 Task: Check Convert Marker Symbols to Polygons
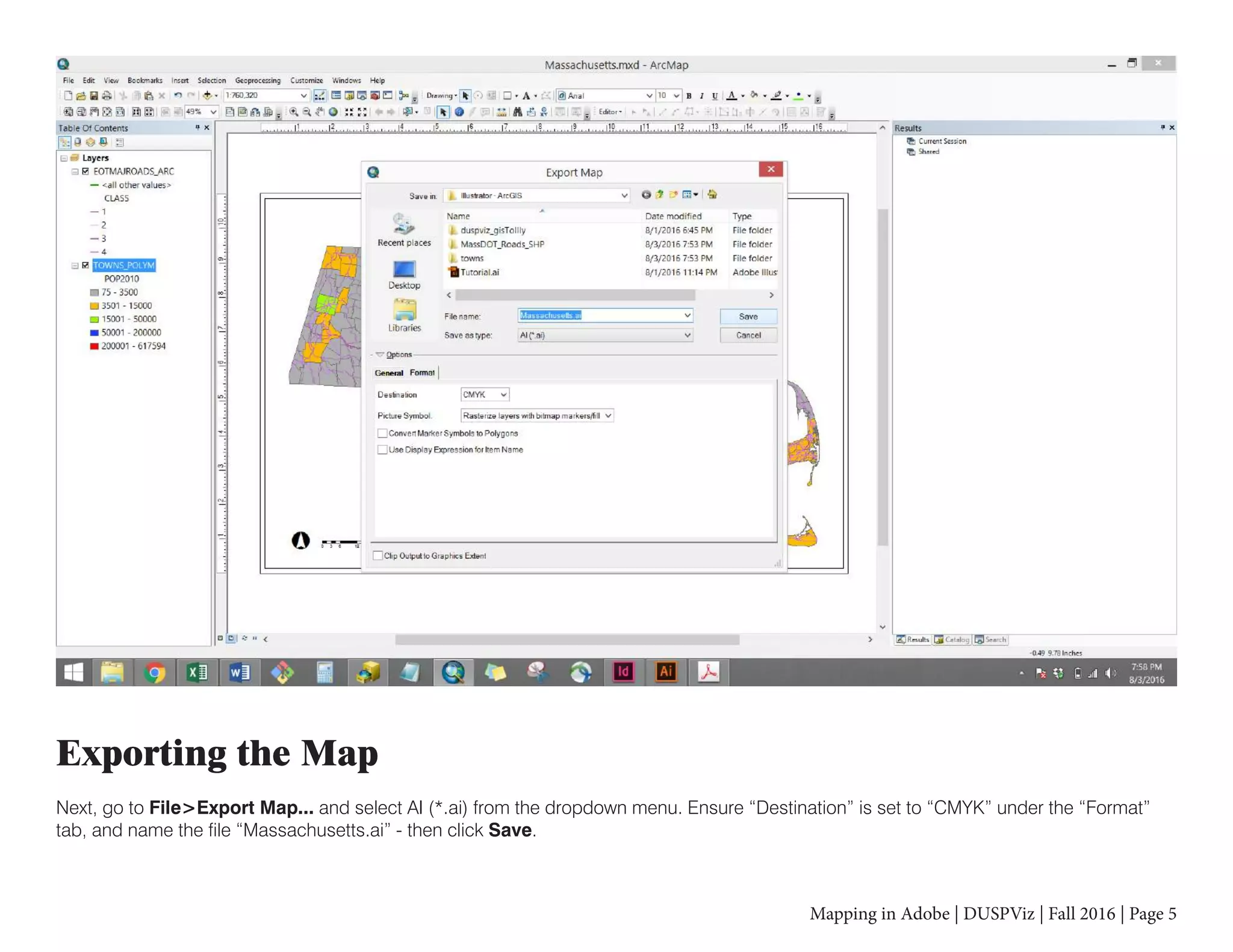[x=382, y=433]
